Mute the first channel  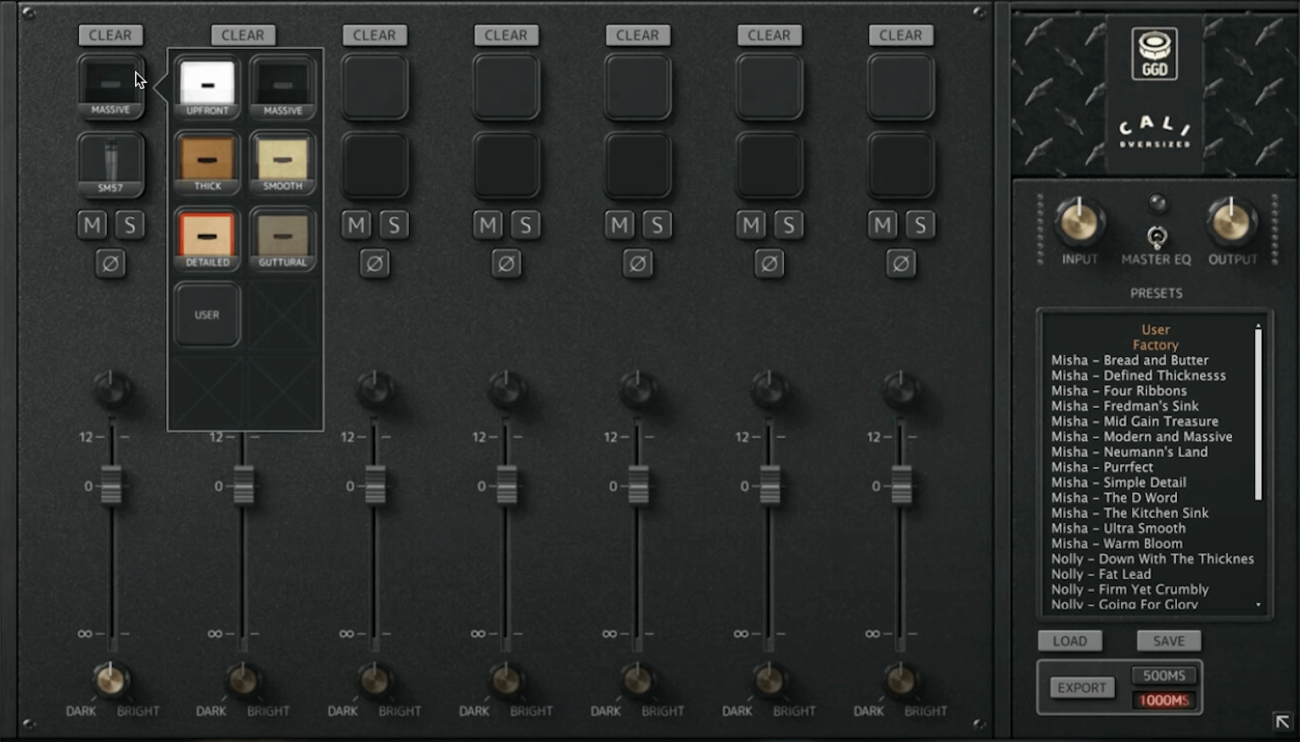[93, 225]
